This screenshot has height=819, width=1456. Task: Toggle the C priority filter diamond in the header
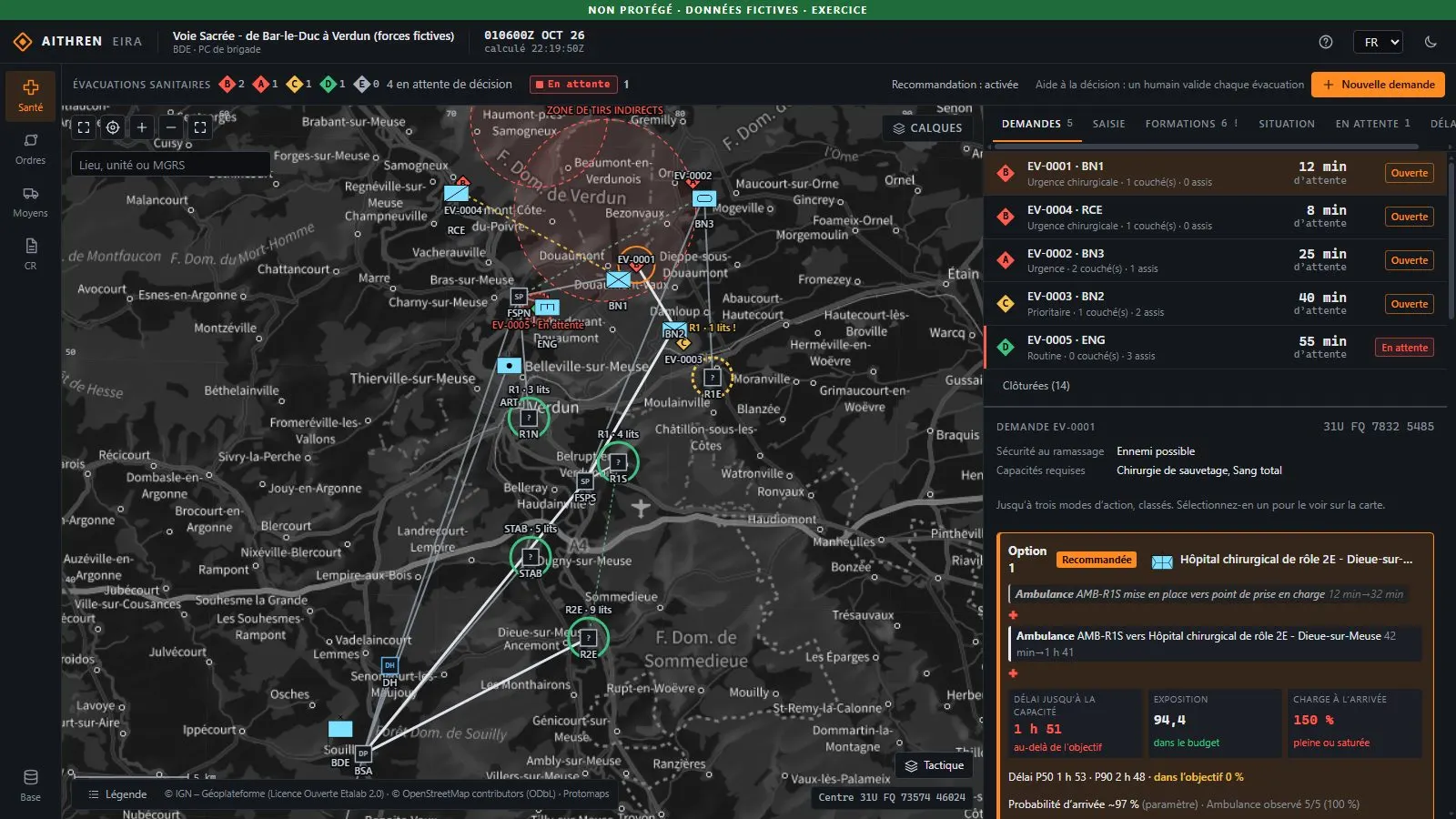(294, 85)
